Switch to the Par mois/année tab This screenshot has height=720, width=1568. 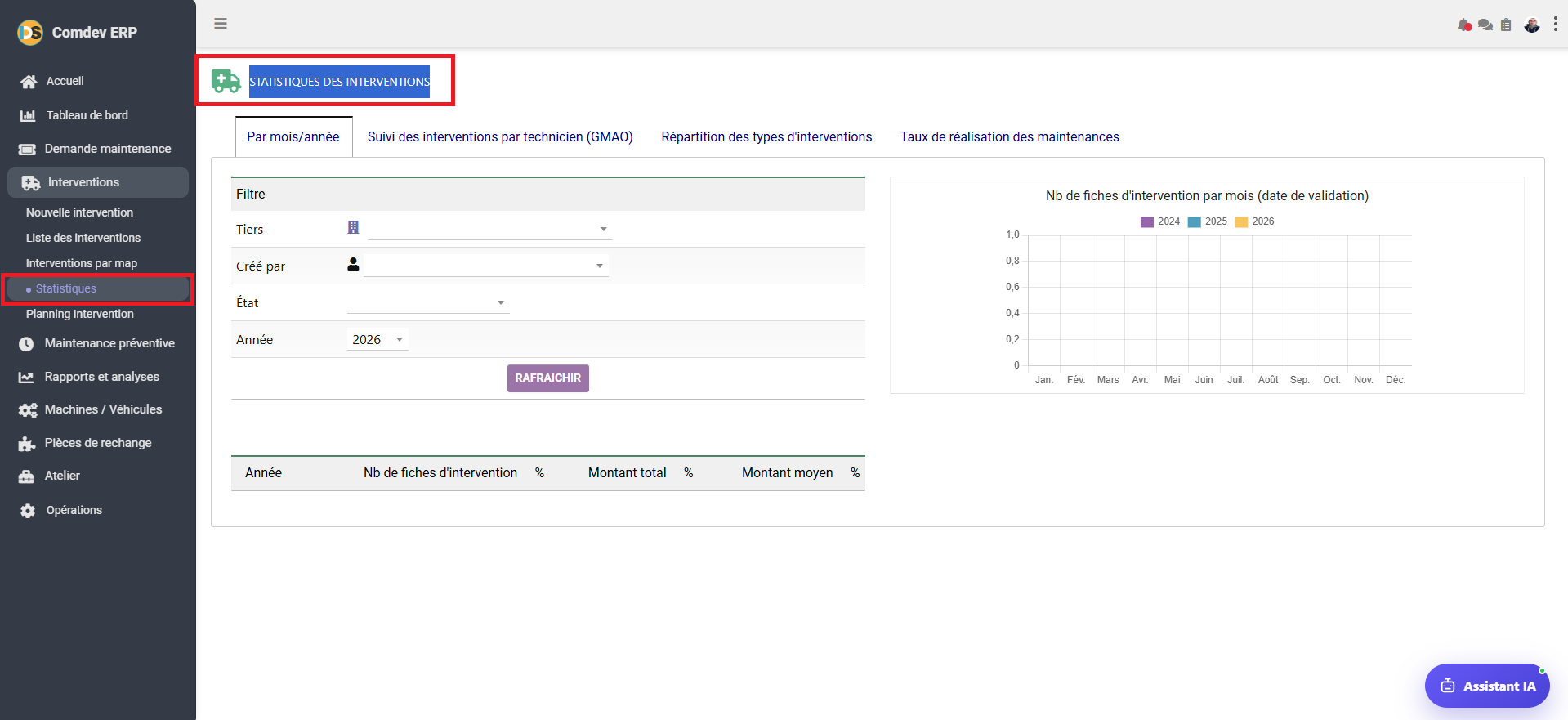pos(293,136)
